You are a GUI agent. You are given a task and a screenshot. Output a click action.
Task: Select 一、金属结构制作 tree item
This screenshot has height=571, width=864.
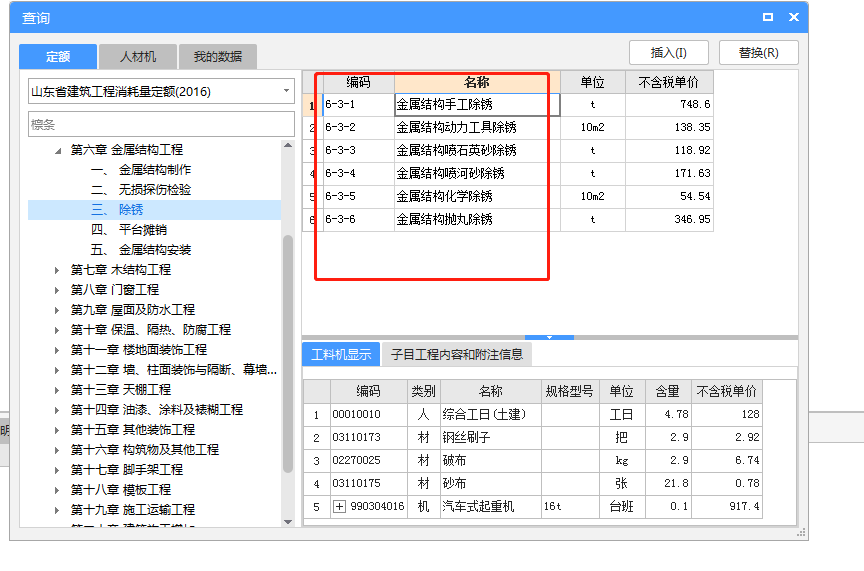pyautogui.click(x=141, y=170)
